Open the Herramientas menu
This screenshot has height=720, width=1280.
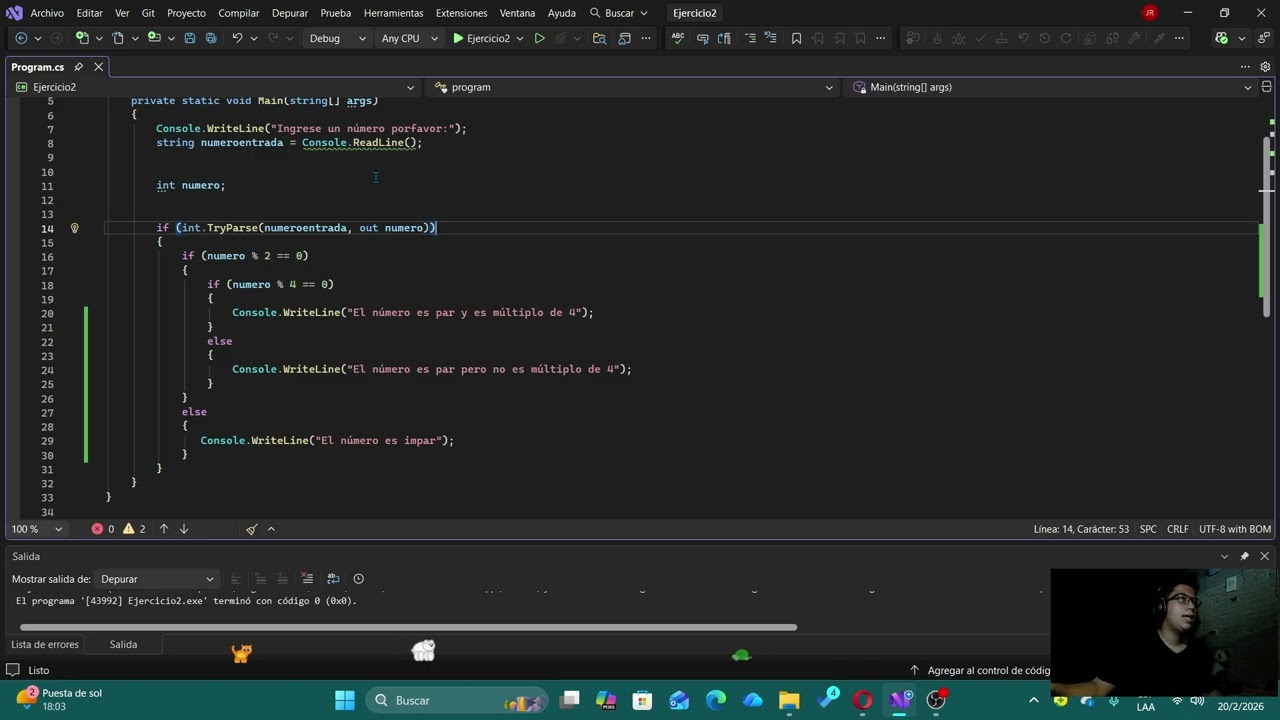(393, 13)
